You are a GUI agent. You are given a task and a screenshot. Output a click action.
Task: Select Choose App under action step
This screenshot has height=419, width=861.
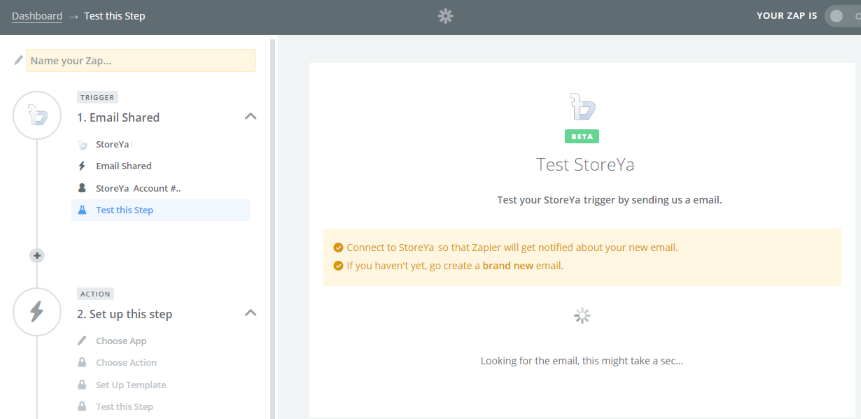[x=120, y=341]
